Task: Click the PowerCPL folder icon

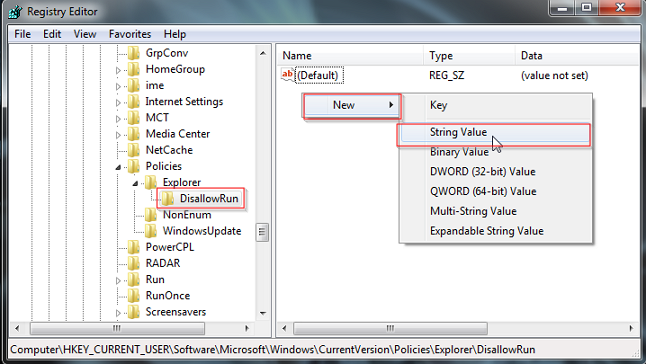Action: (x=133, y=247)
